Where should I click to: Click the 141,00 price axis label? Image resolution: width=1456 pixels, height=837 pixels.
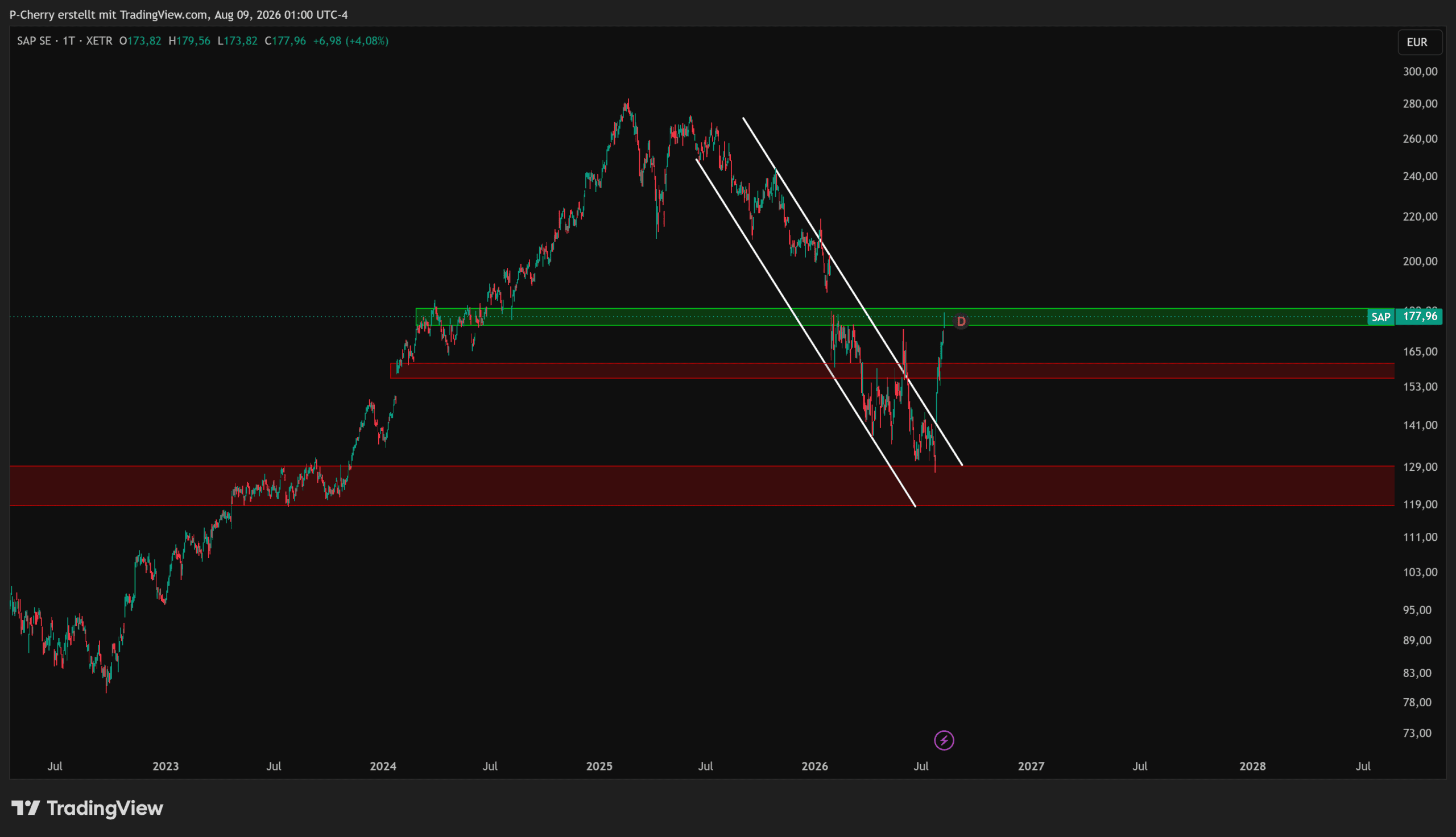point(1420,425)
